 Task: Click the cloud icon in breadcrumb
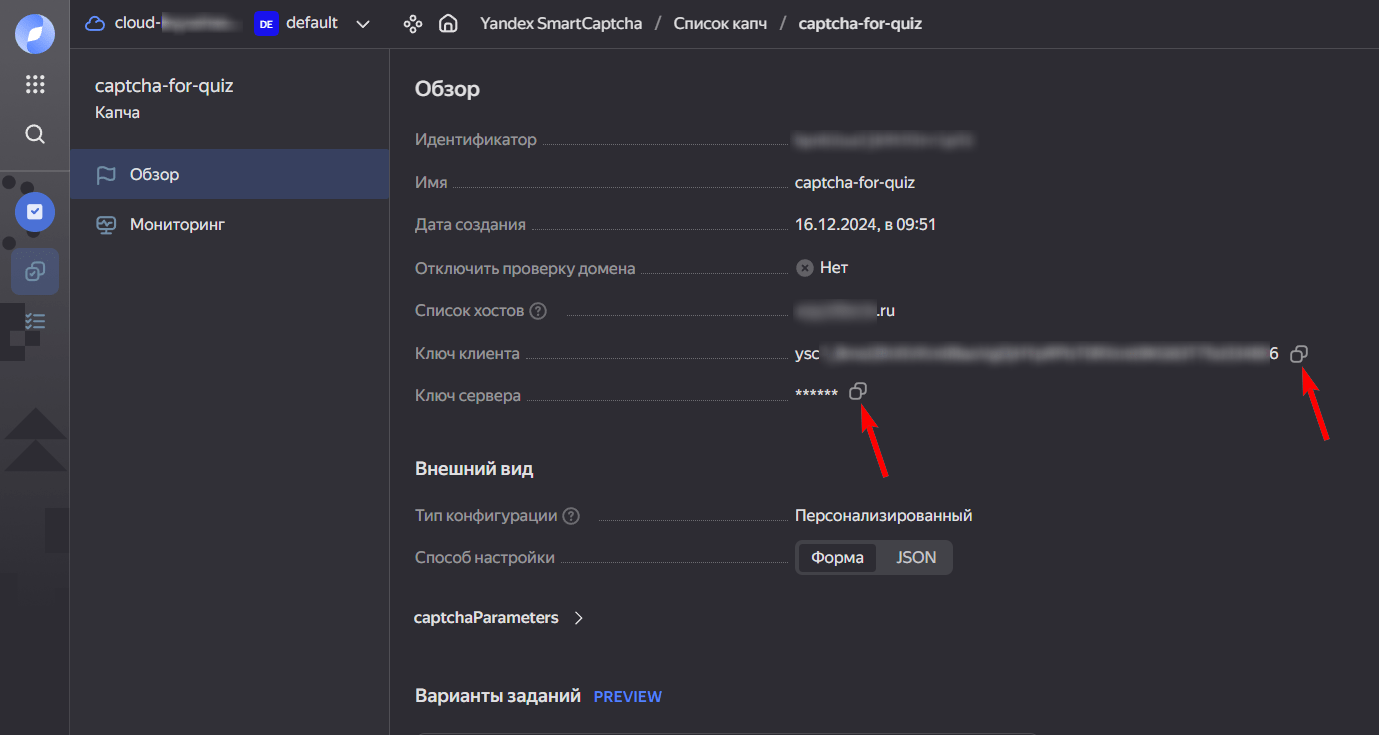(x=96, y=23)
